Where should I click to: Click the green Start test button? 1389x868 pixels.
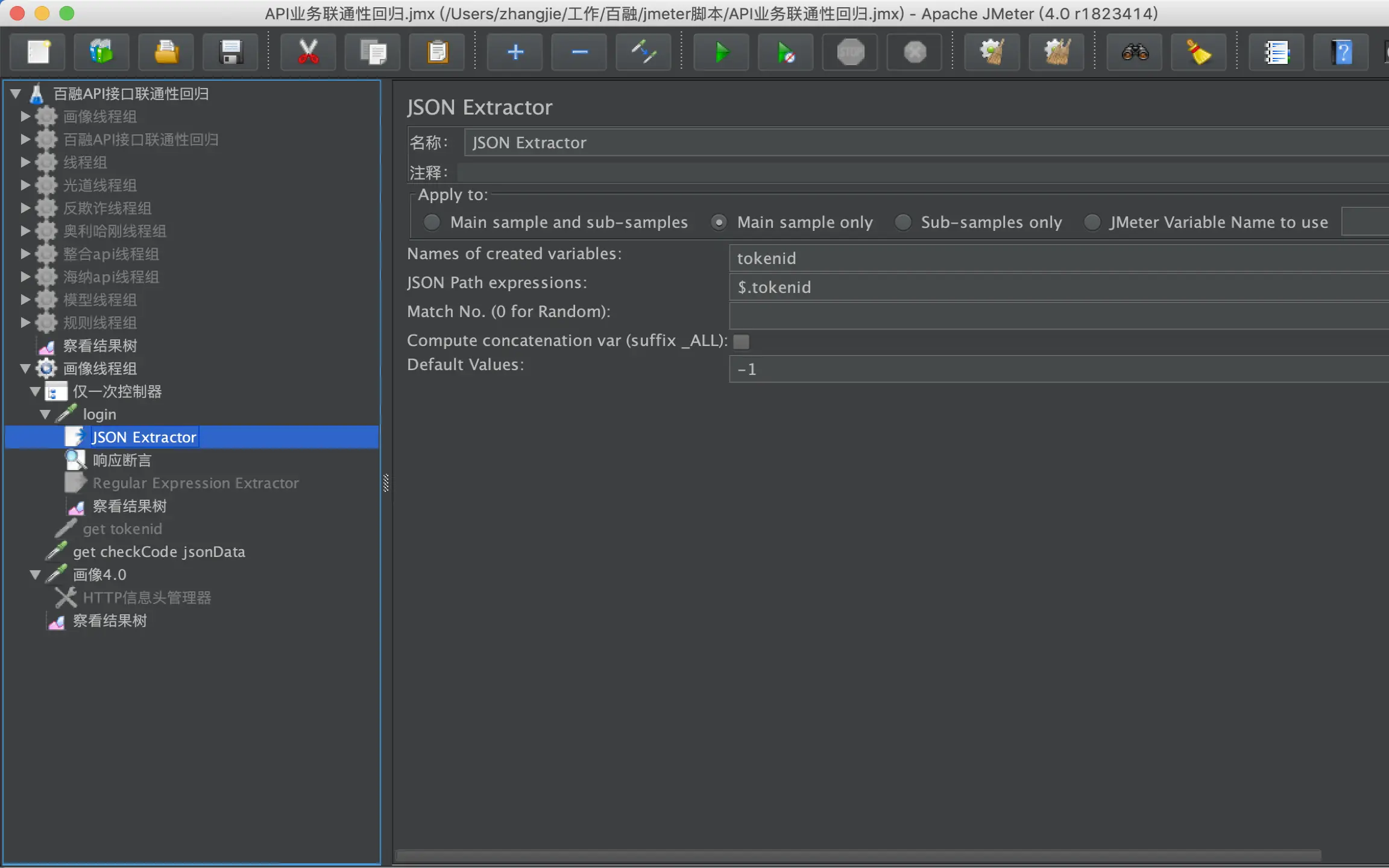pyautogui.click(x=721, y=52)
